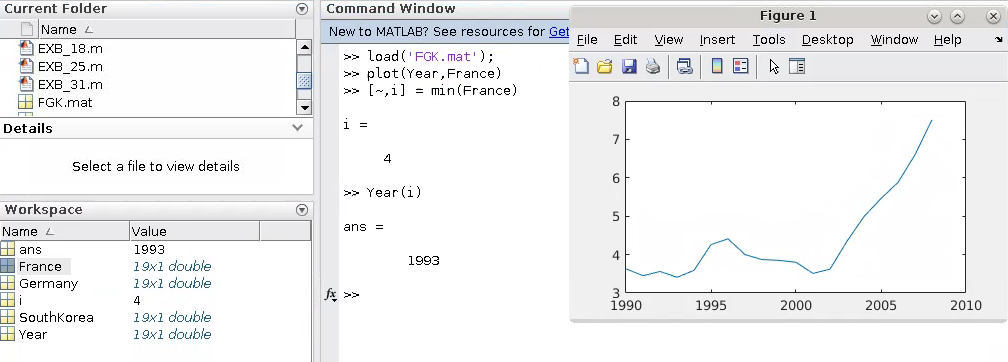Viewport: 1008px width, 362px height.
Task: Click France variable icon in Workspace
Action: (8, 266)
